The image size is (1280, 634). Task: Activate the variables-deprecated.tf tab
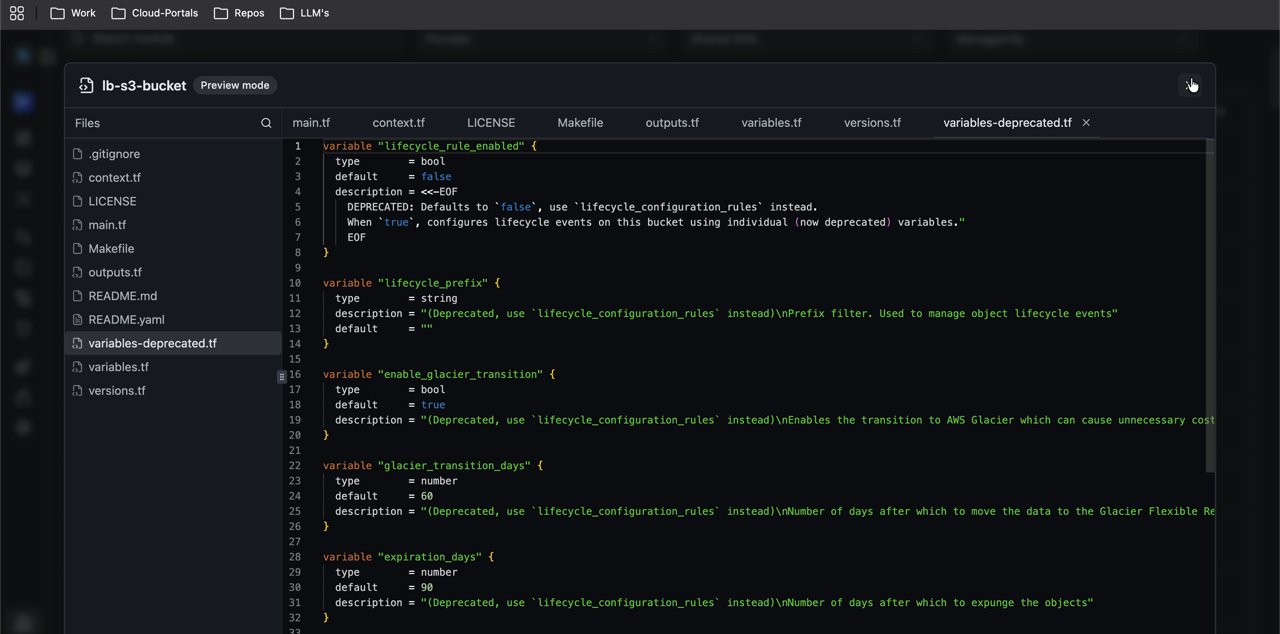pos(1007,123)
